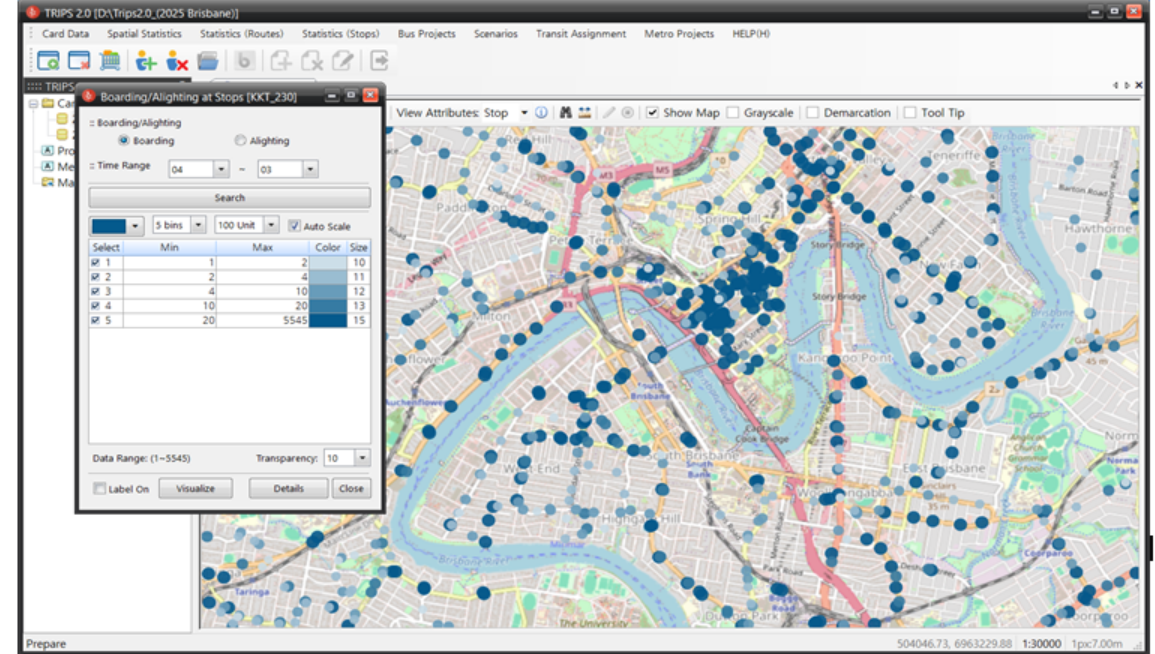Viewport: 1155px width, 654px height.
Task: Open the Transit Assignment menu
Action: coord(581,34)
